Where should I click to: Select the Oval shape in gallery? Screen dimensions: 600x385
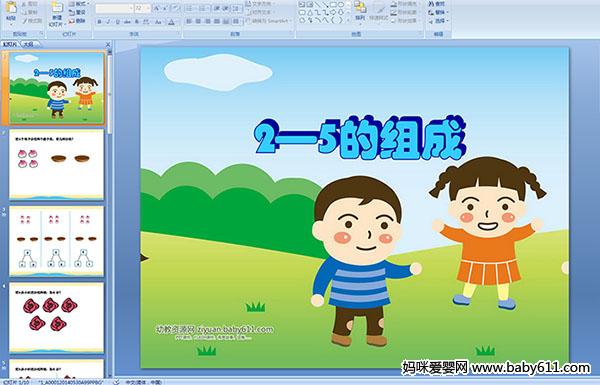(x=341, y=5)
